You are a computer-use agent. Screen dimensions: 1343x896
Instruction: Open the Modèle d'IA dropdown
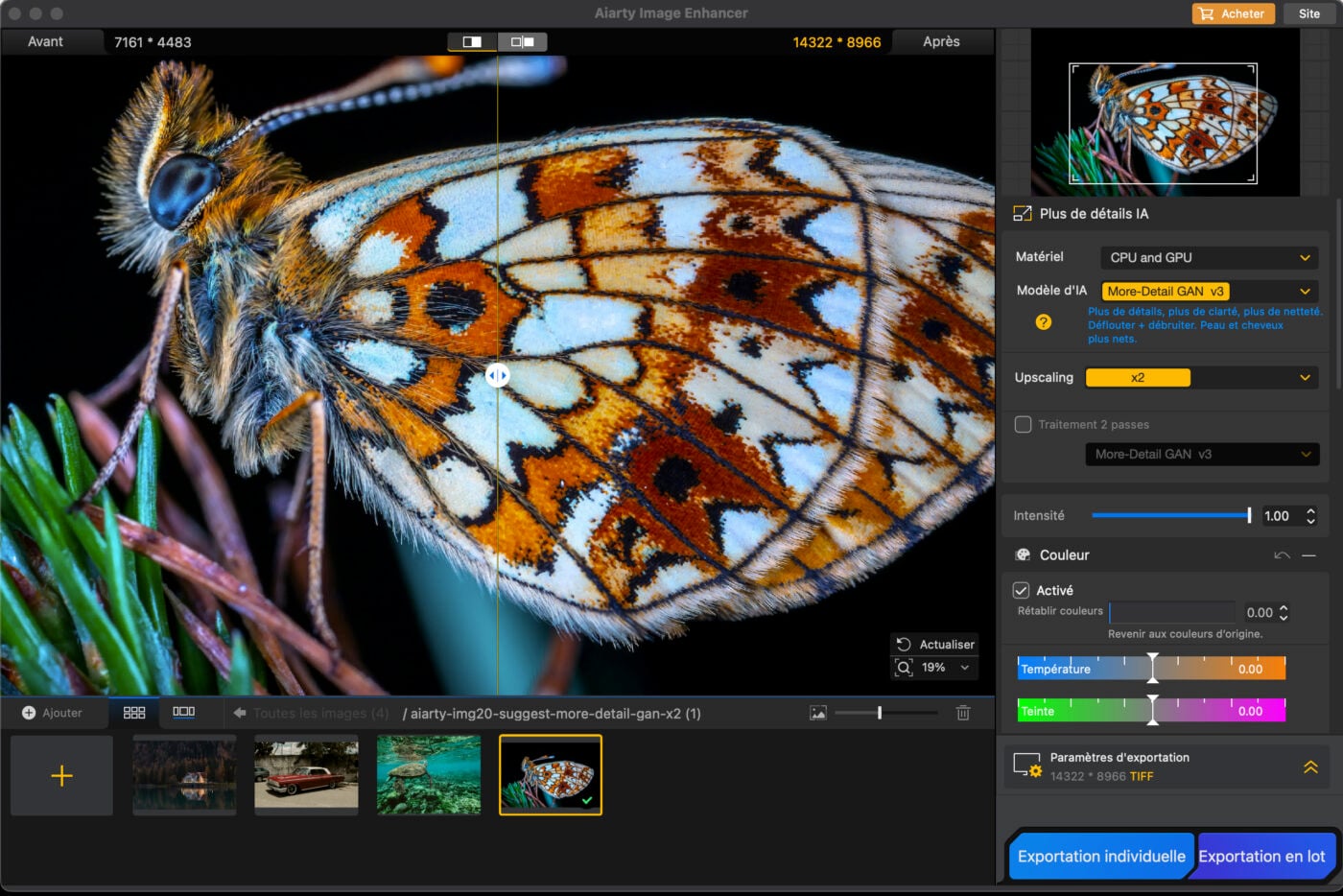1210,292
